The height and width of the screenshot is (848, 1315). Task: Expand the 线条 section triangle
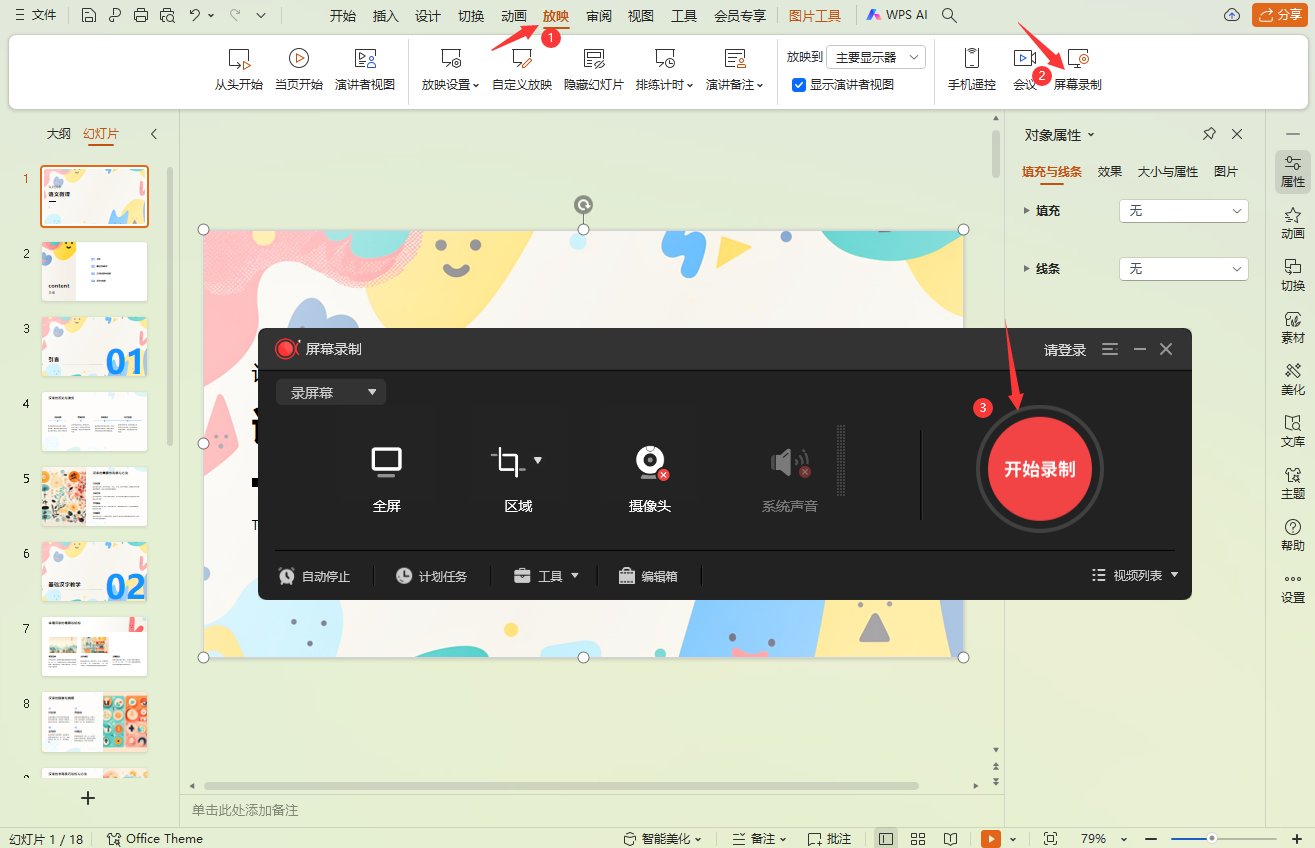tap(1027, 269)
